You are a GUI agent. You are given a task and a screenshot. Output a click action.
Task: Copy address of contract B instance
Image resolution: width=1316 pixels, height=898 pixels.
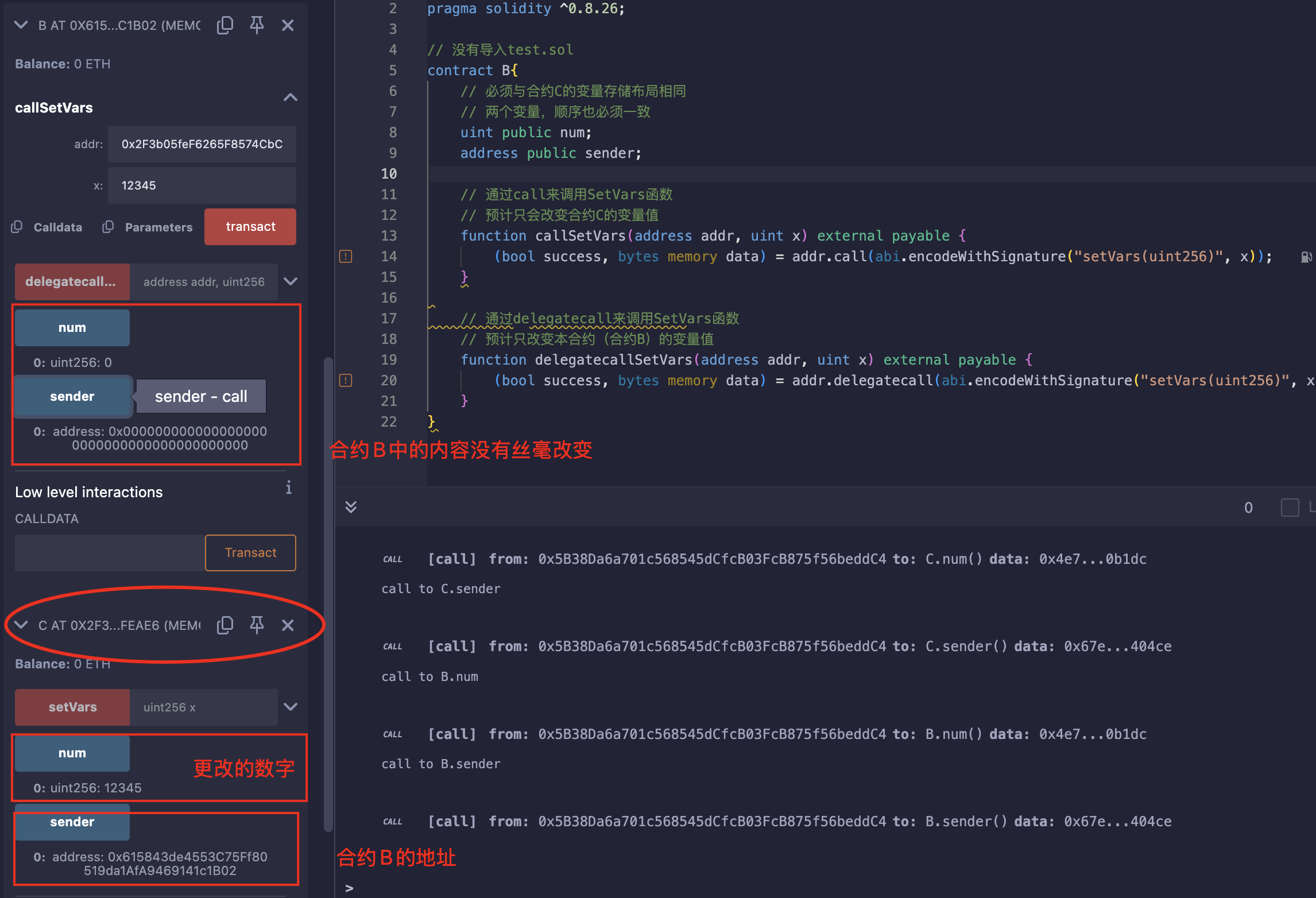point(225,25)
